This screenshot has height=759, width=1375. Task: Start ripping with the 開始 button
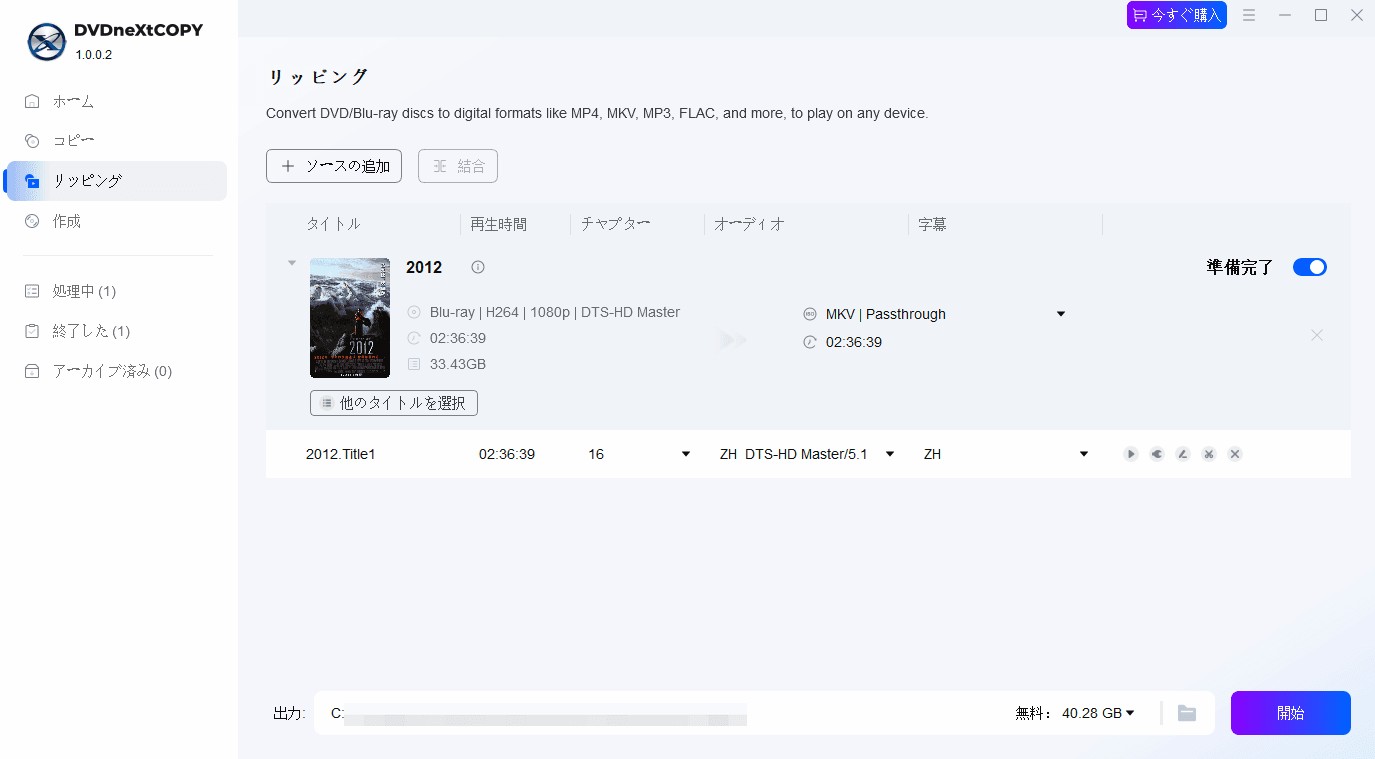pyautogui.click(x=1291, y=713)
